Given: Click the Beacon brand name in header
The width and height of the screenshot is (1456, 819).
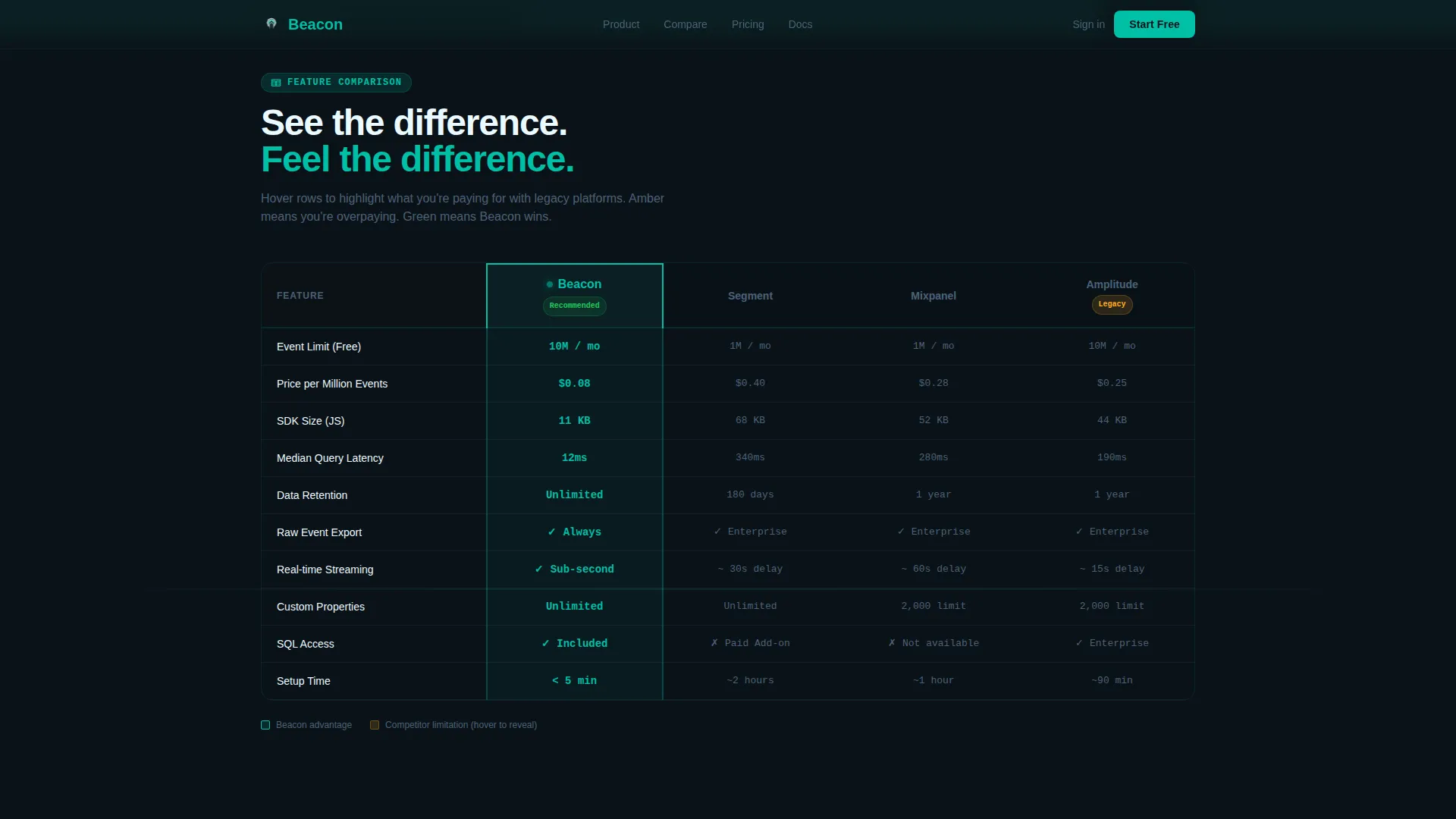Looking at the screenshot, I should pos(315,24).
